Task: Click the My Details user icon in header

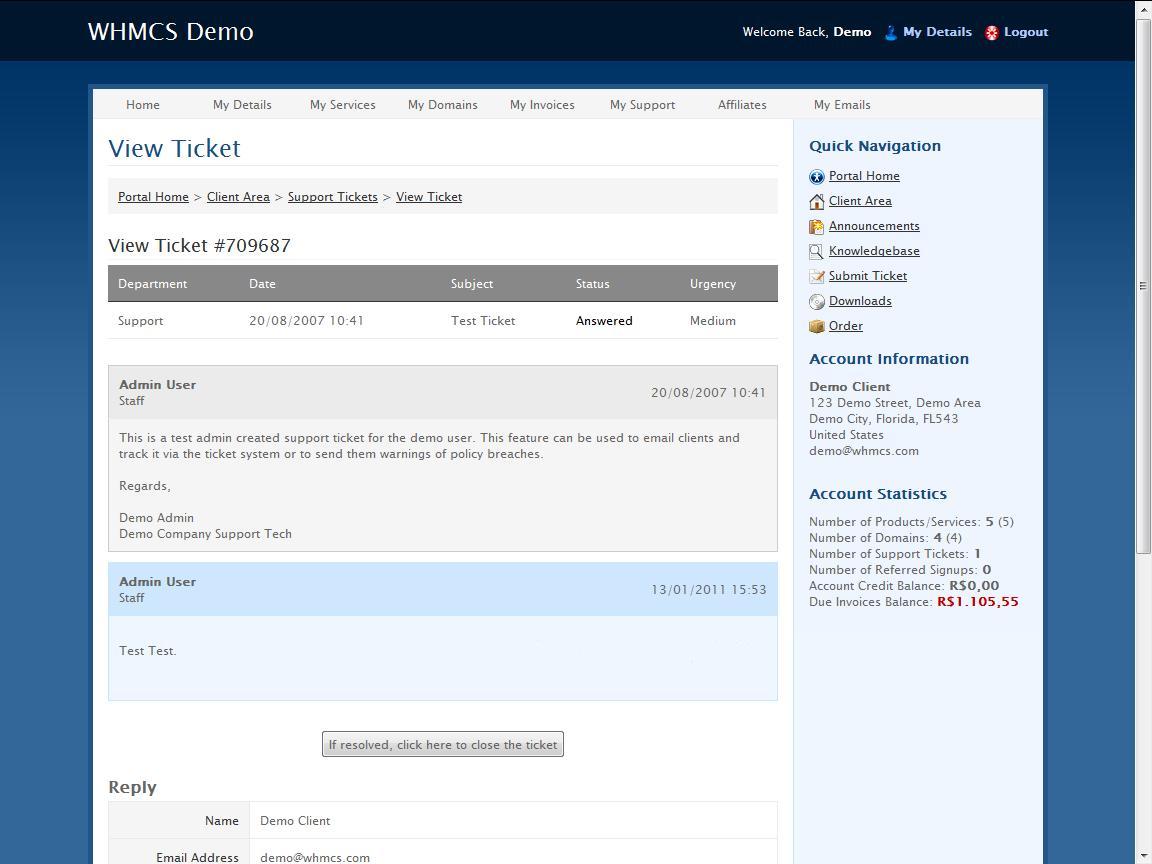Action: coord(890,33)
